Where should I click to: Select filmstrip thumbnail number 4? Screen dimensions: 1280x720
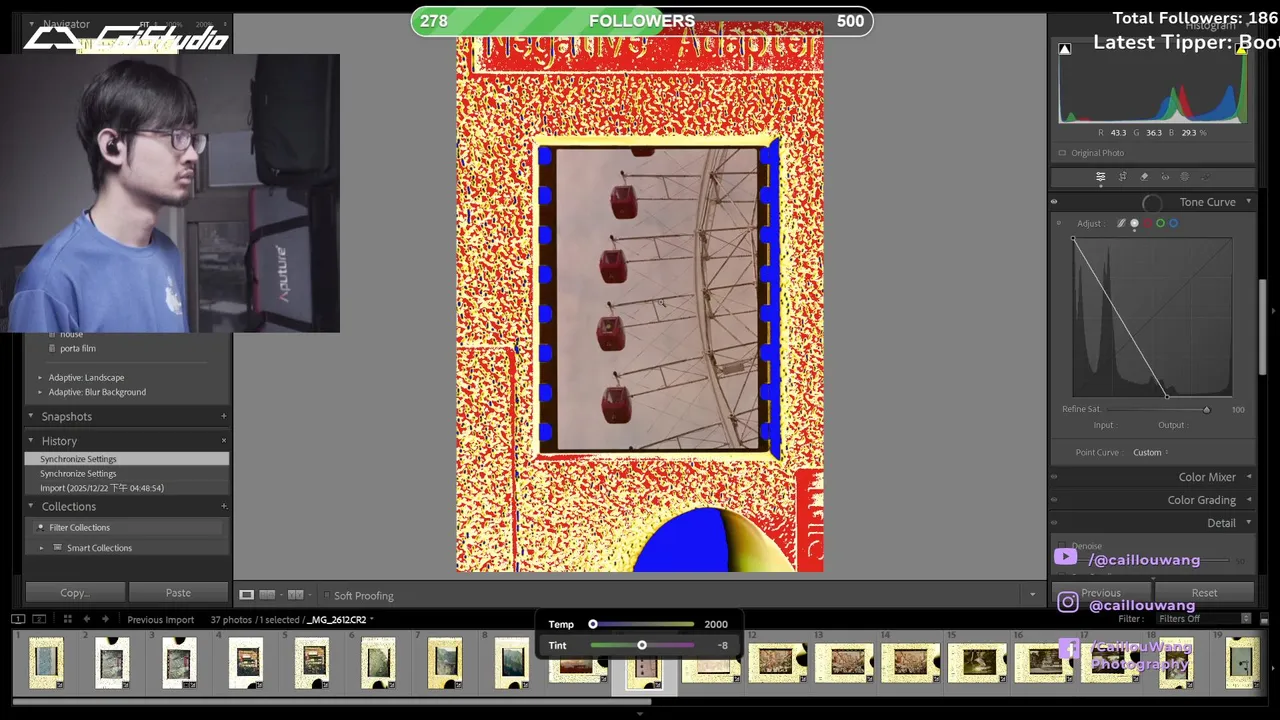pos(246,662)
